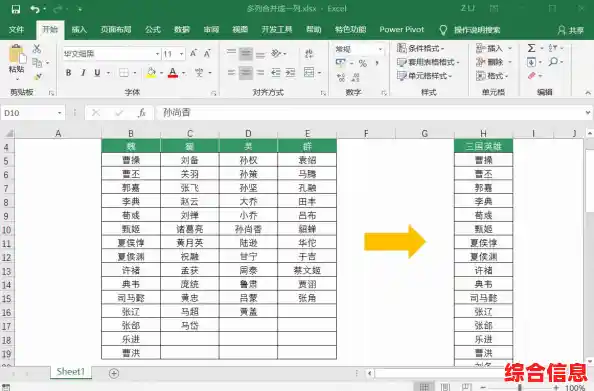
Task: Open the font size dropdown
Action: [x=181, y=54]
